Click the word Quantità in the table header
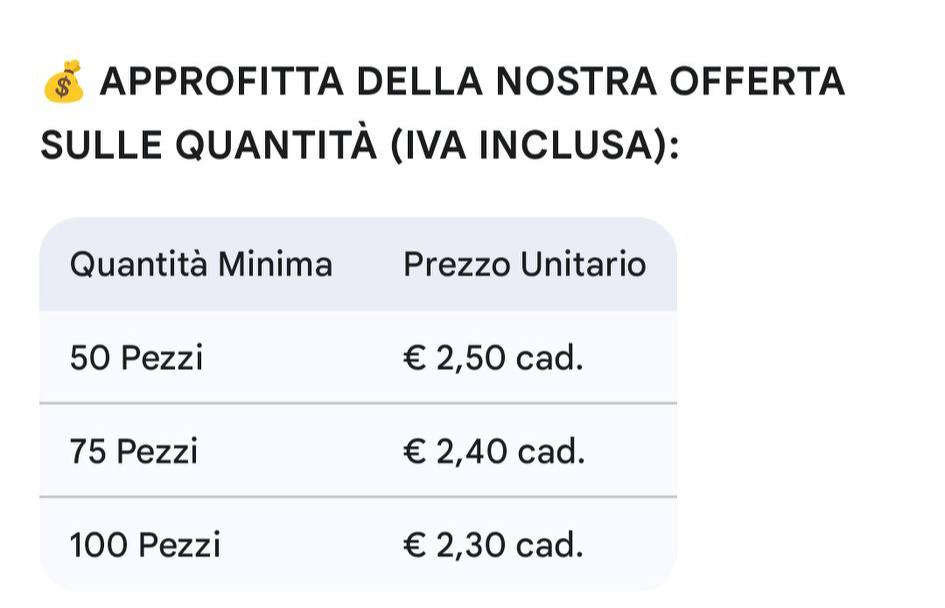Viewport: 945px width, 608px height. tap(139, 265)
